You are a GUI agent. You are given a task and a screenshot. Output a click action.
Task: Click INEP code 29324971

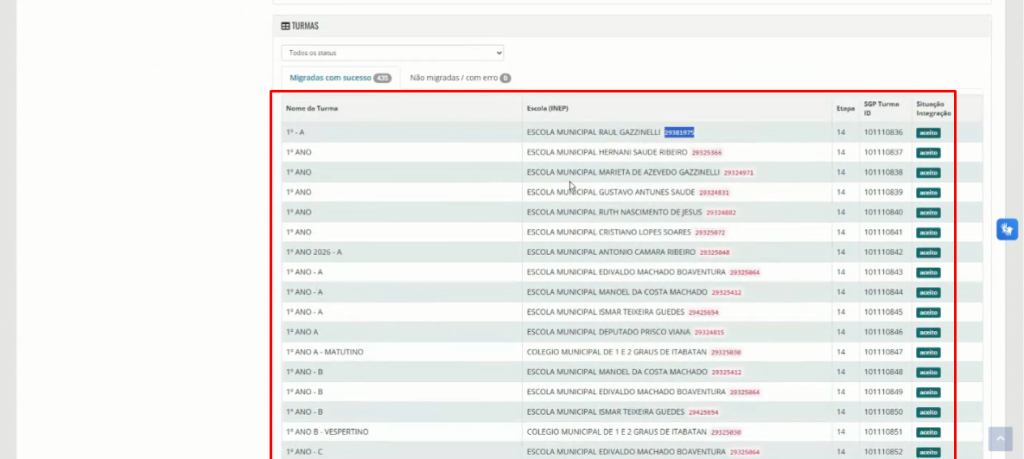click(739, 173)
